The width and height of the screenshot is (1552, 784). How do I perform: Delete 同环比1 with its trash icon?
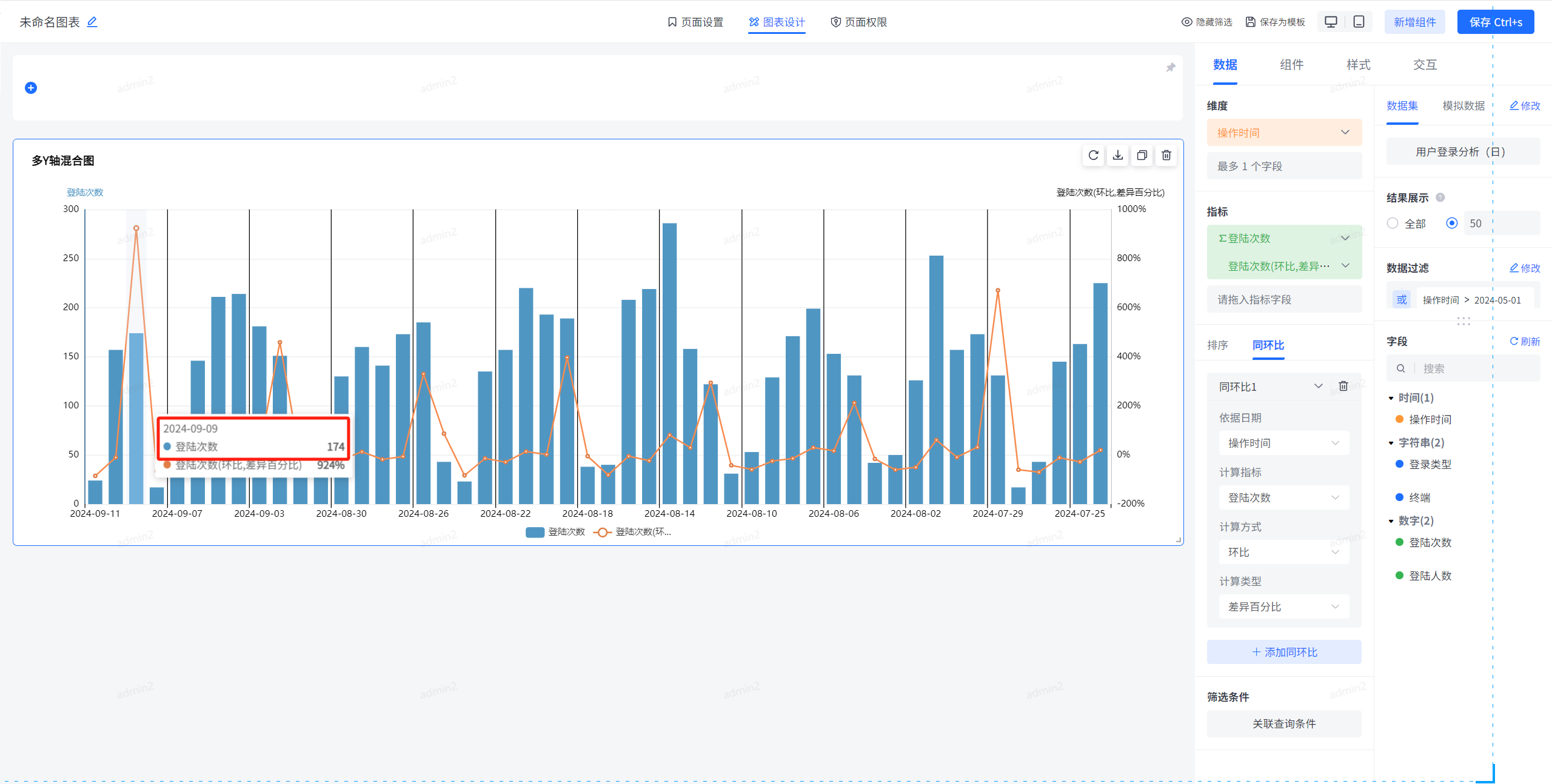[1343, 386]
